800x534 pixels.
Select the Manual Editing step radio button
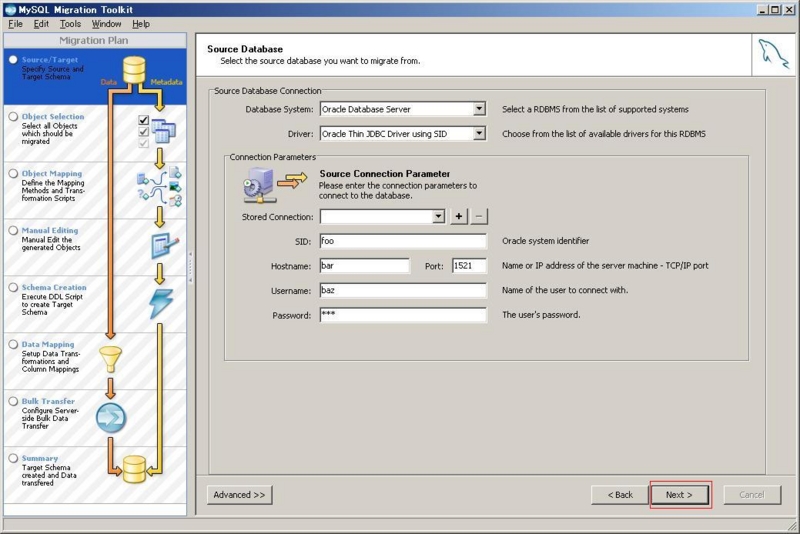[x=13, y=231]
